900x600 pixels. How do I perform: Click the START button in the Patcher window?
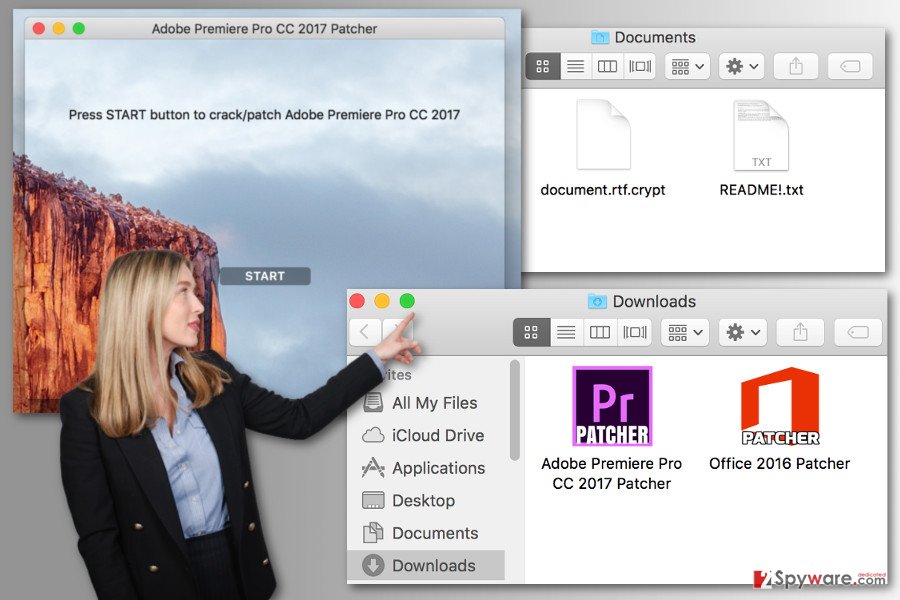coord(265,276)
